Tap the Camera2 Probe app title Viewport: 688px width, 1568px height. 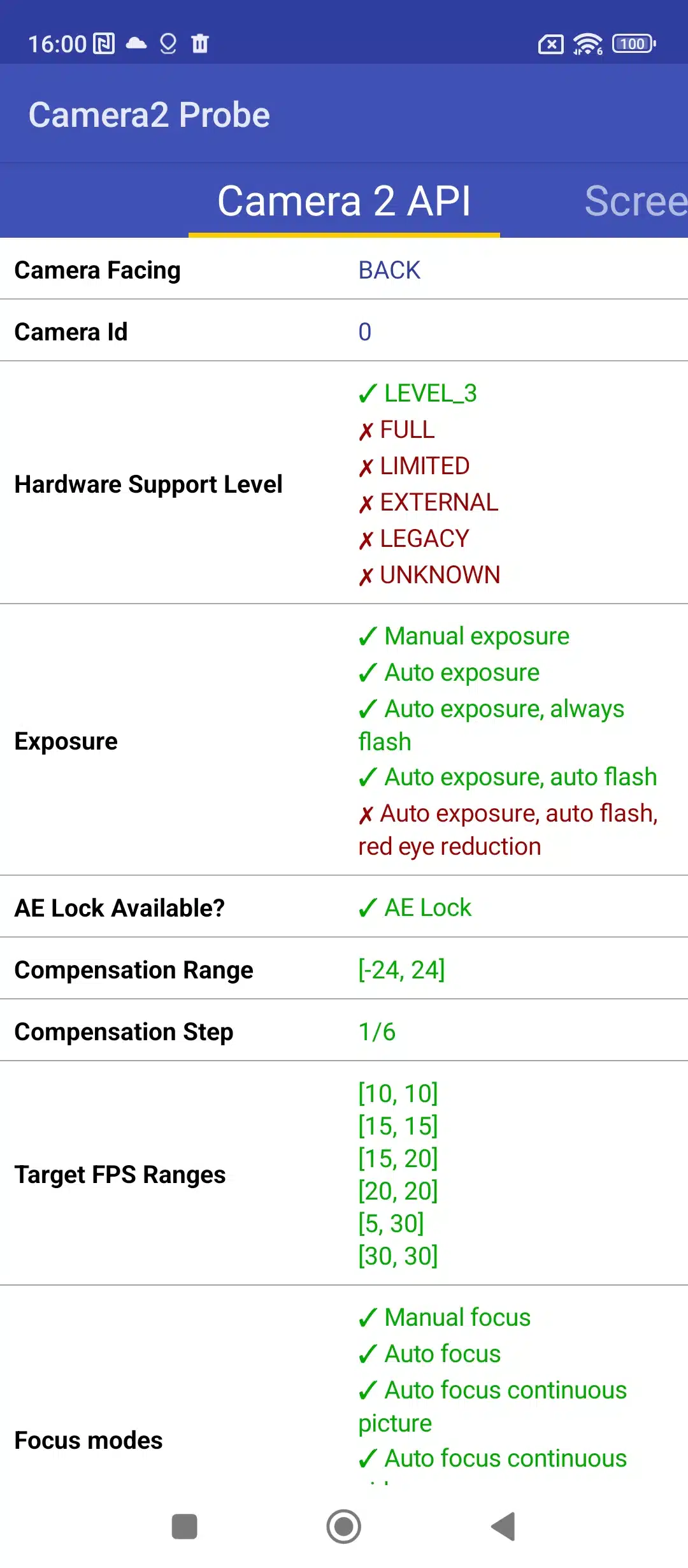pos(149,115)
